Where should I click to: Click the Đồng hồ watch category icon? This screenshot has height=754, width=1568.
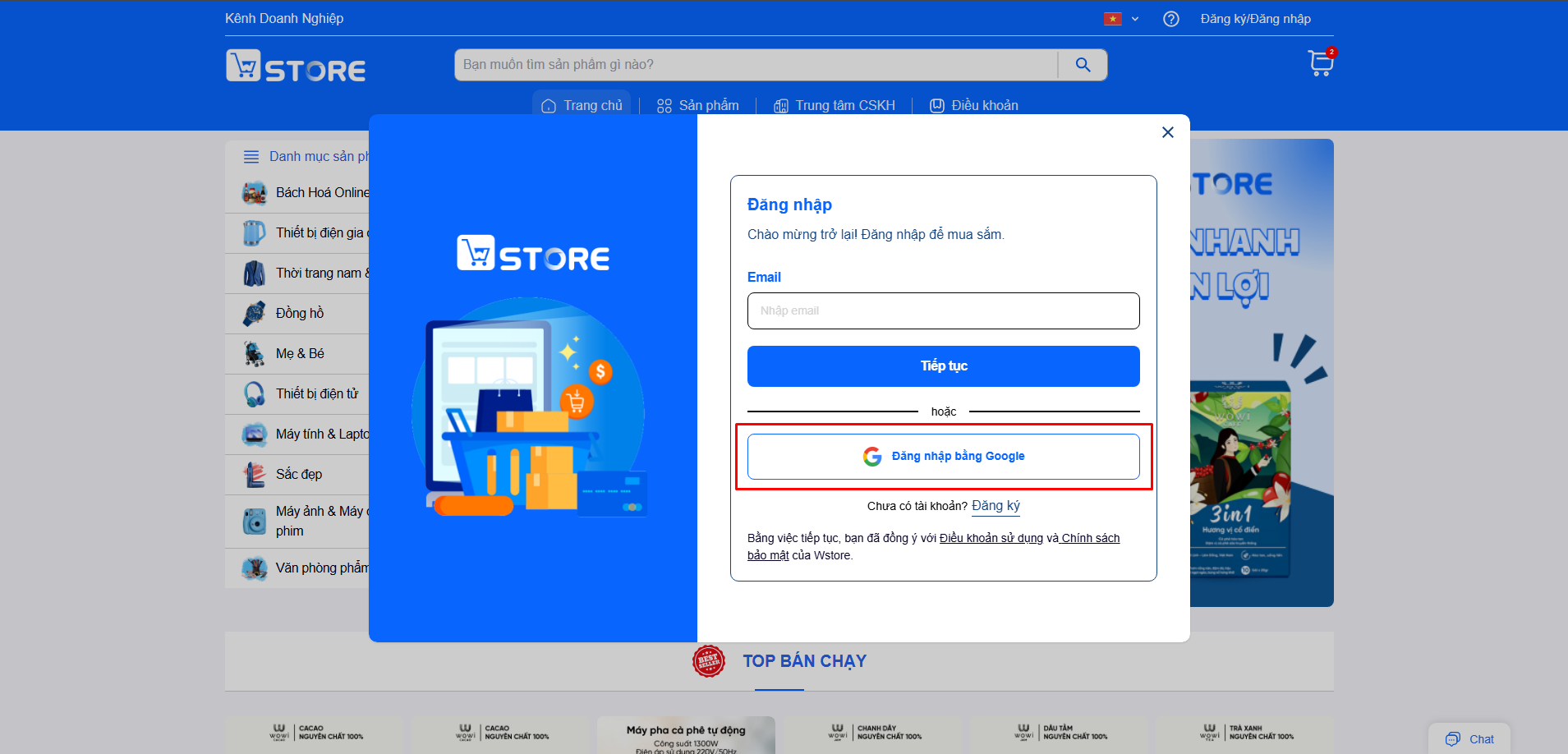pos(255,314)
